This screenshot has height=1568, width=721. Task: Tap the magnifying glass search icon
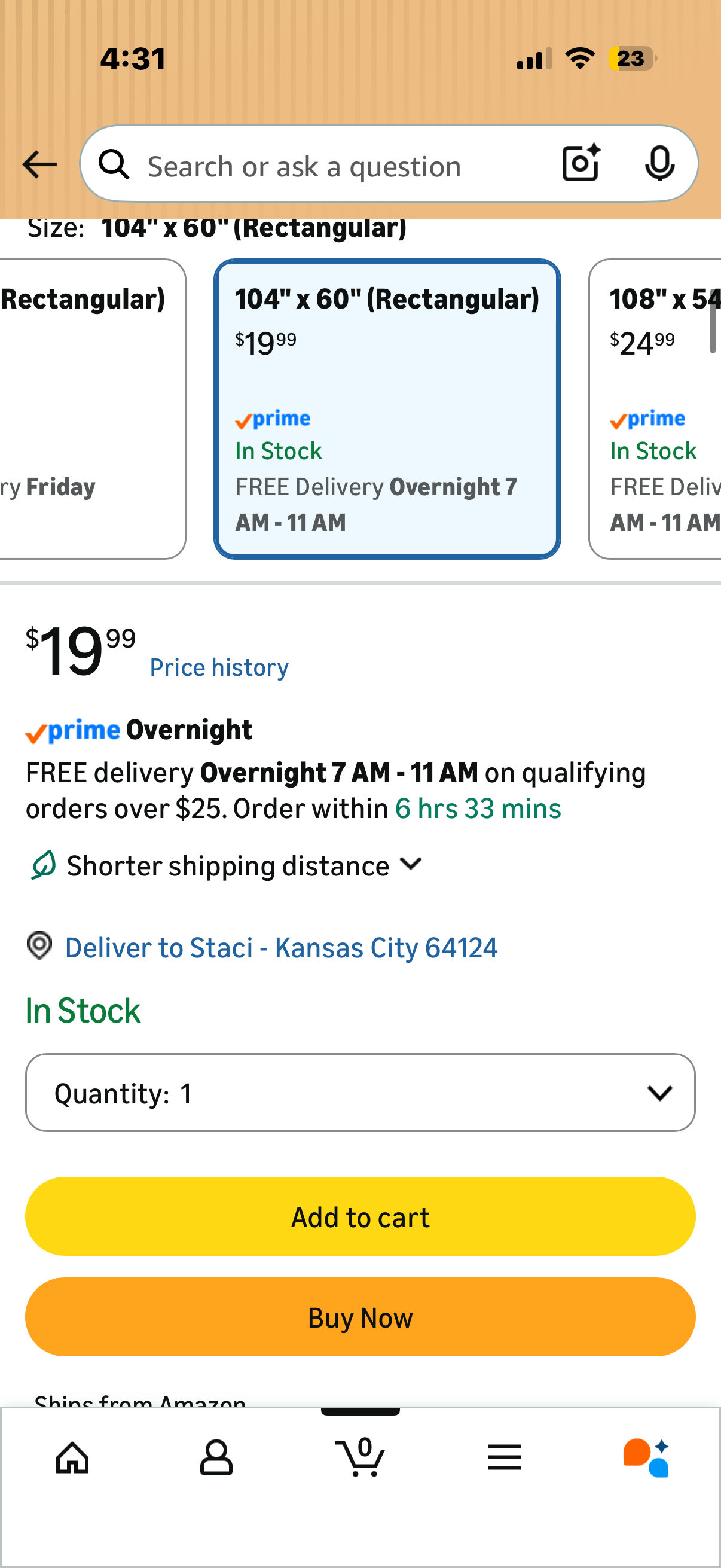point(114,164)
